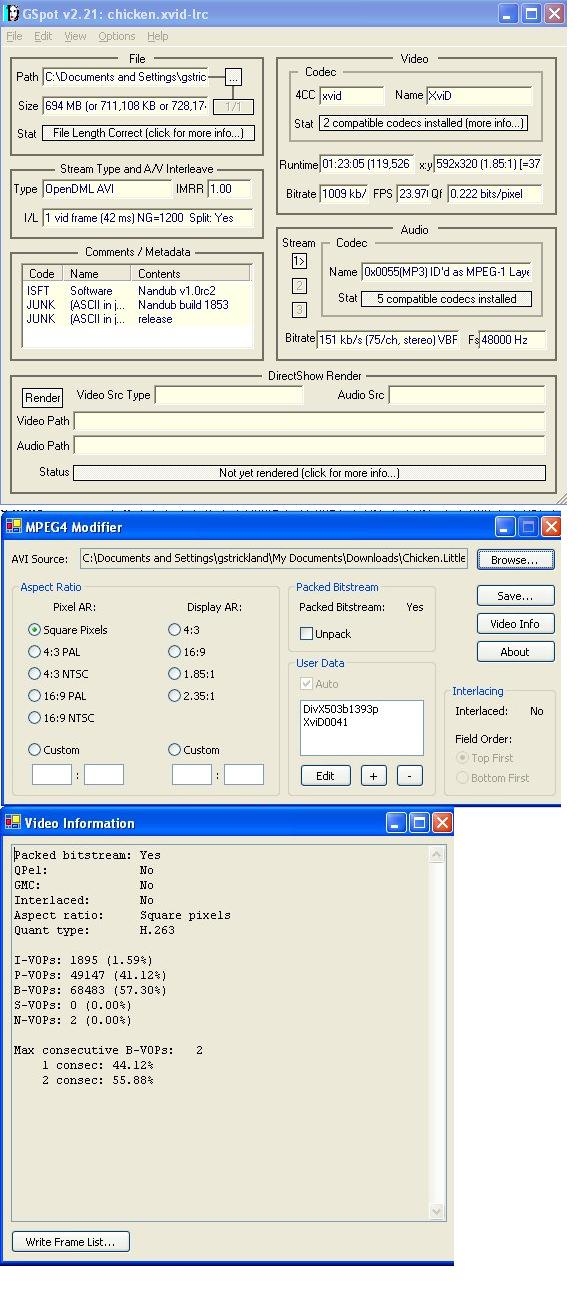Select the ISFT Software metadata row
The width and height of the screenshot is (584, 1290).
(137, 291)
